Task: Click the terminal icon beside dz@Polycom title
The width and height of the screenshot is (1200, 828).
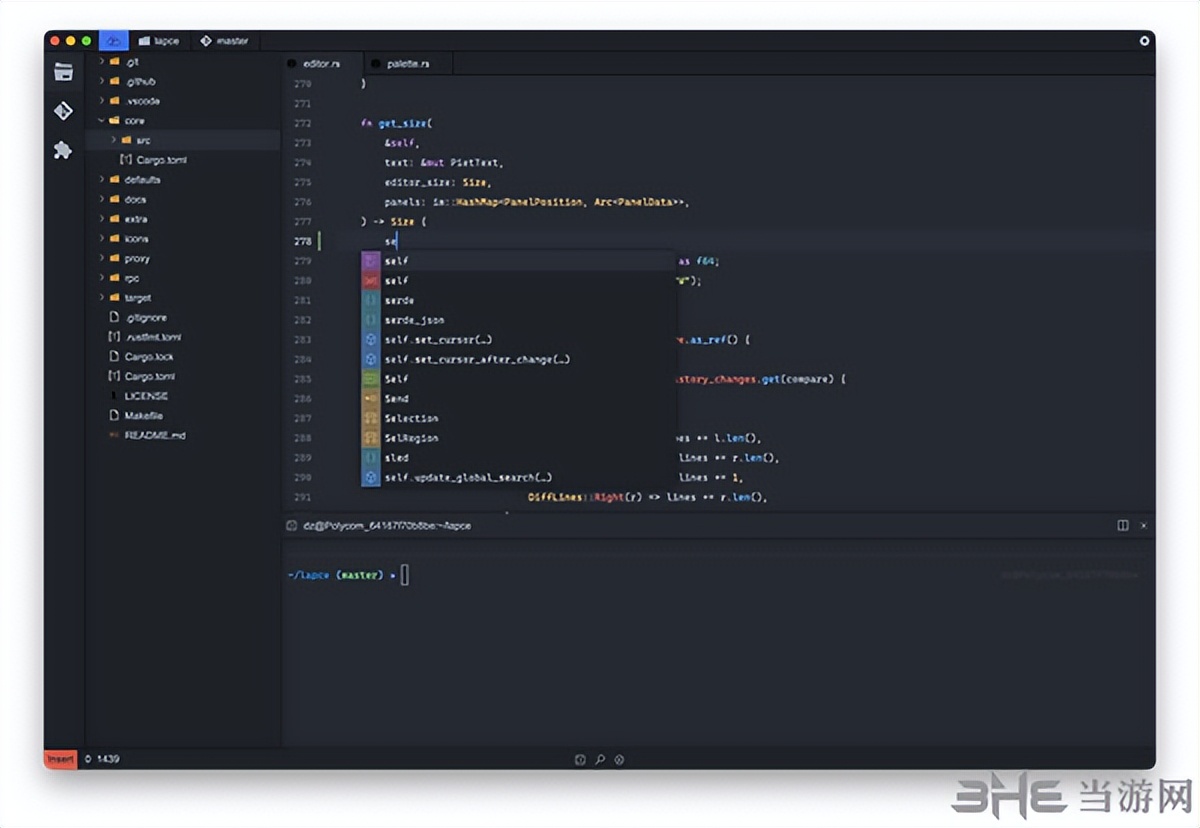Action: coord(291,525)
